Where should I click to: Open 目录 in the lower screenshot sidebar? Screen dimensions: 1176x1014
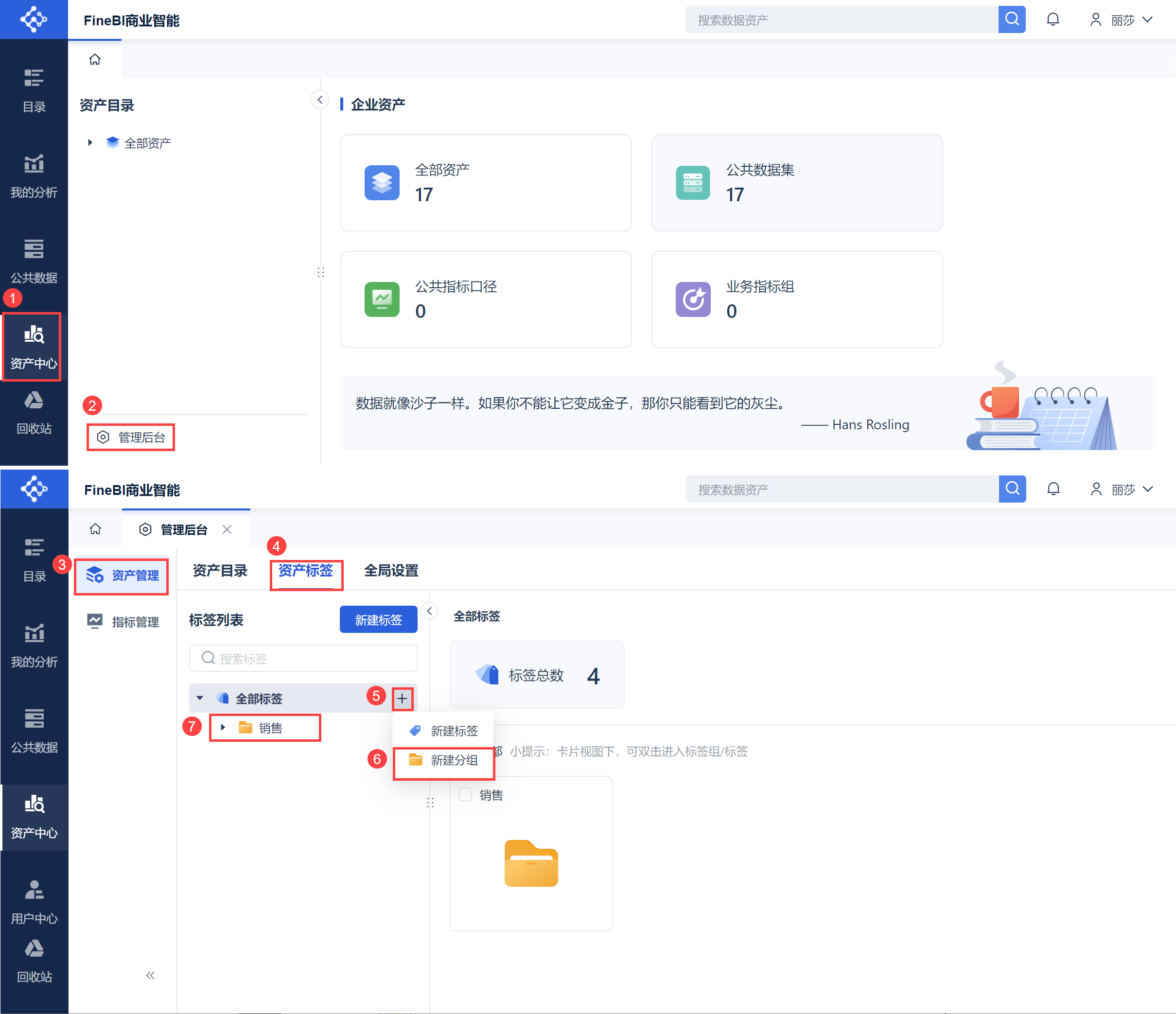(34, 560)
